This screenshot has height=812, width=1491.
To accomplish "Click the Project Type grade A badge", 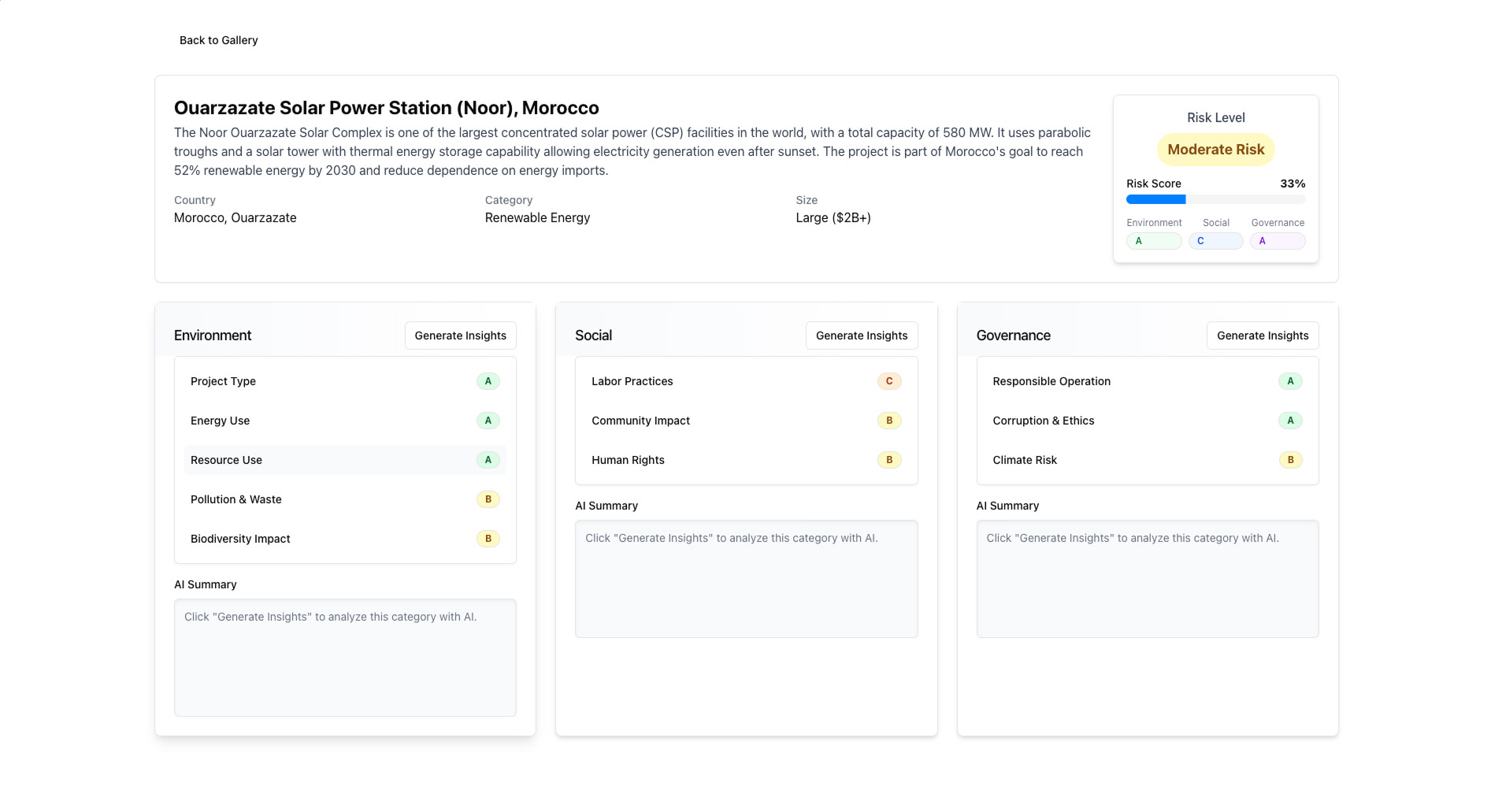I will pos(488,381).
